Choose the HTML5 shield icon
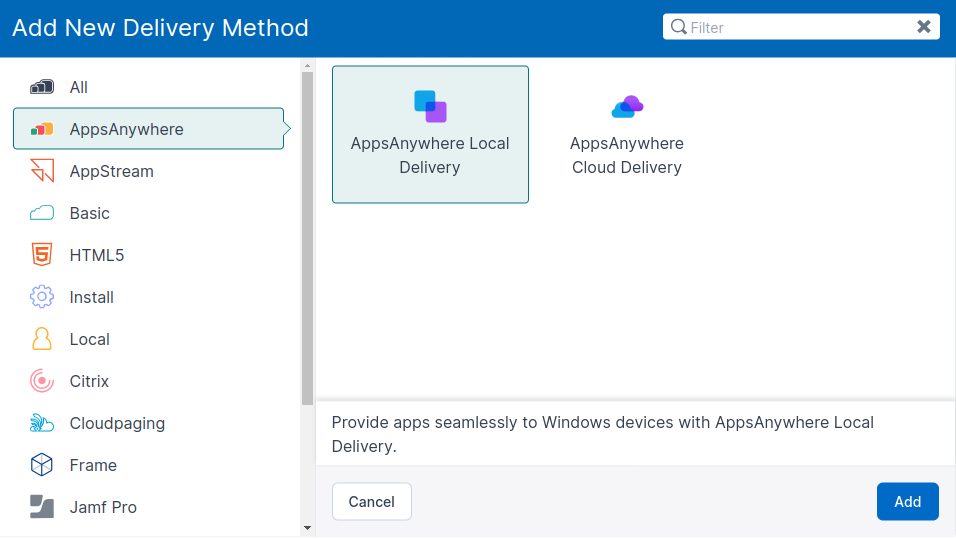Screen dimensions: 956x539 click(41, 255)
